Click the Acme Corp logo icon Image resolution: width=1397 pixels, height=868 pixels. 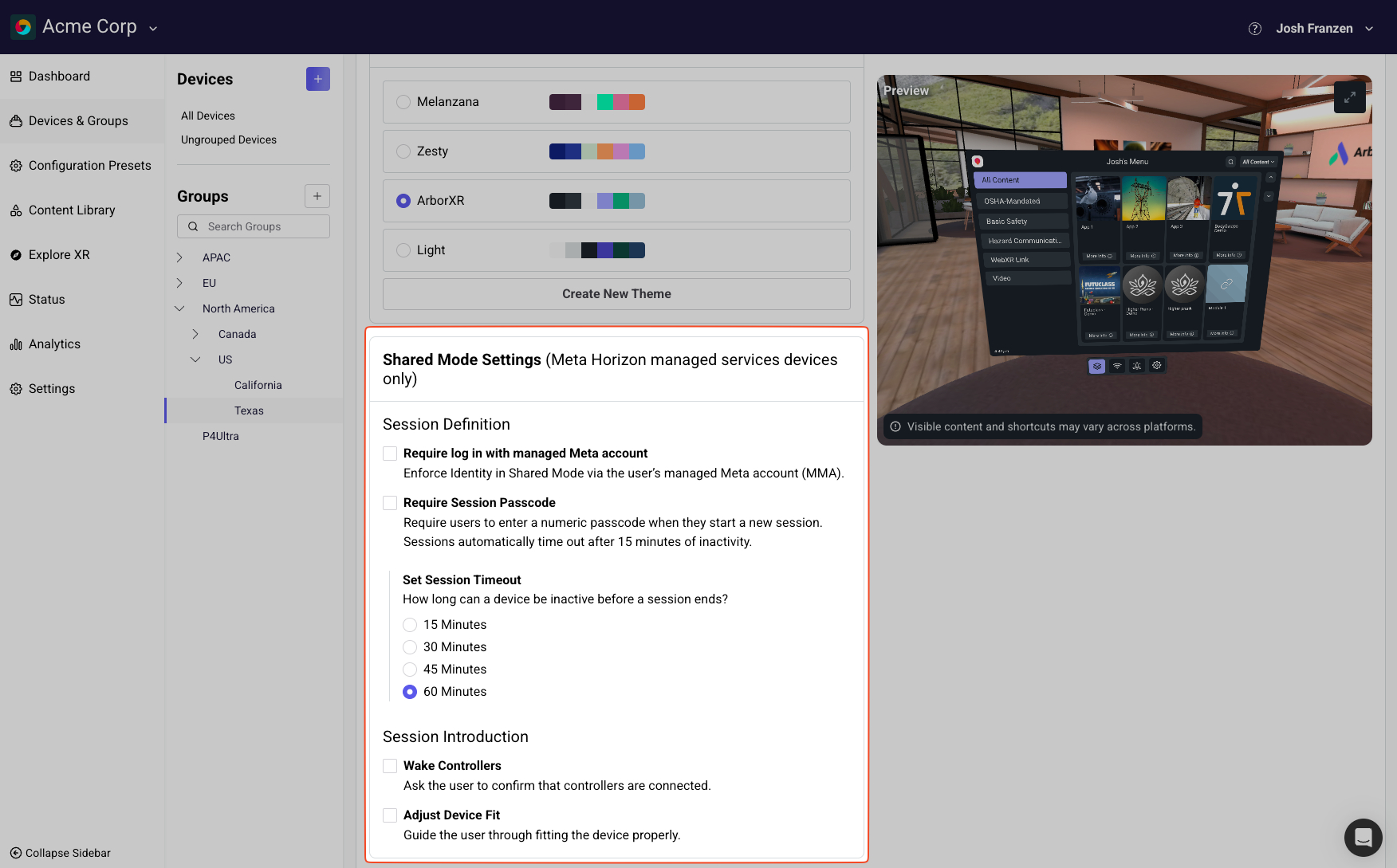click(x=23, y=27)
